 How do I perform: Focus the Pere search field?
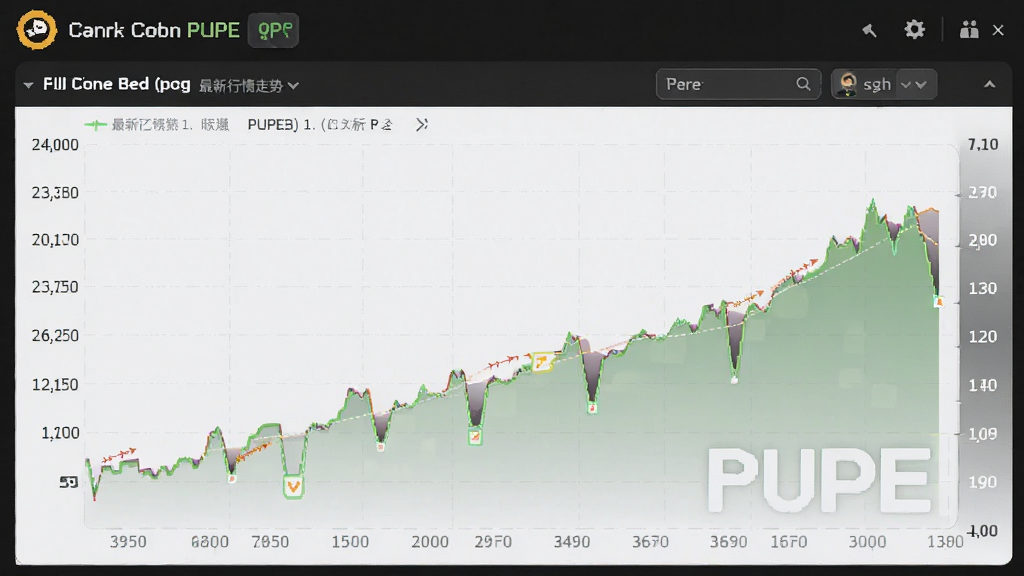coord(738,84)
